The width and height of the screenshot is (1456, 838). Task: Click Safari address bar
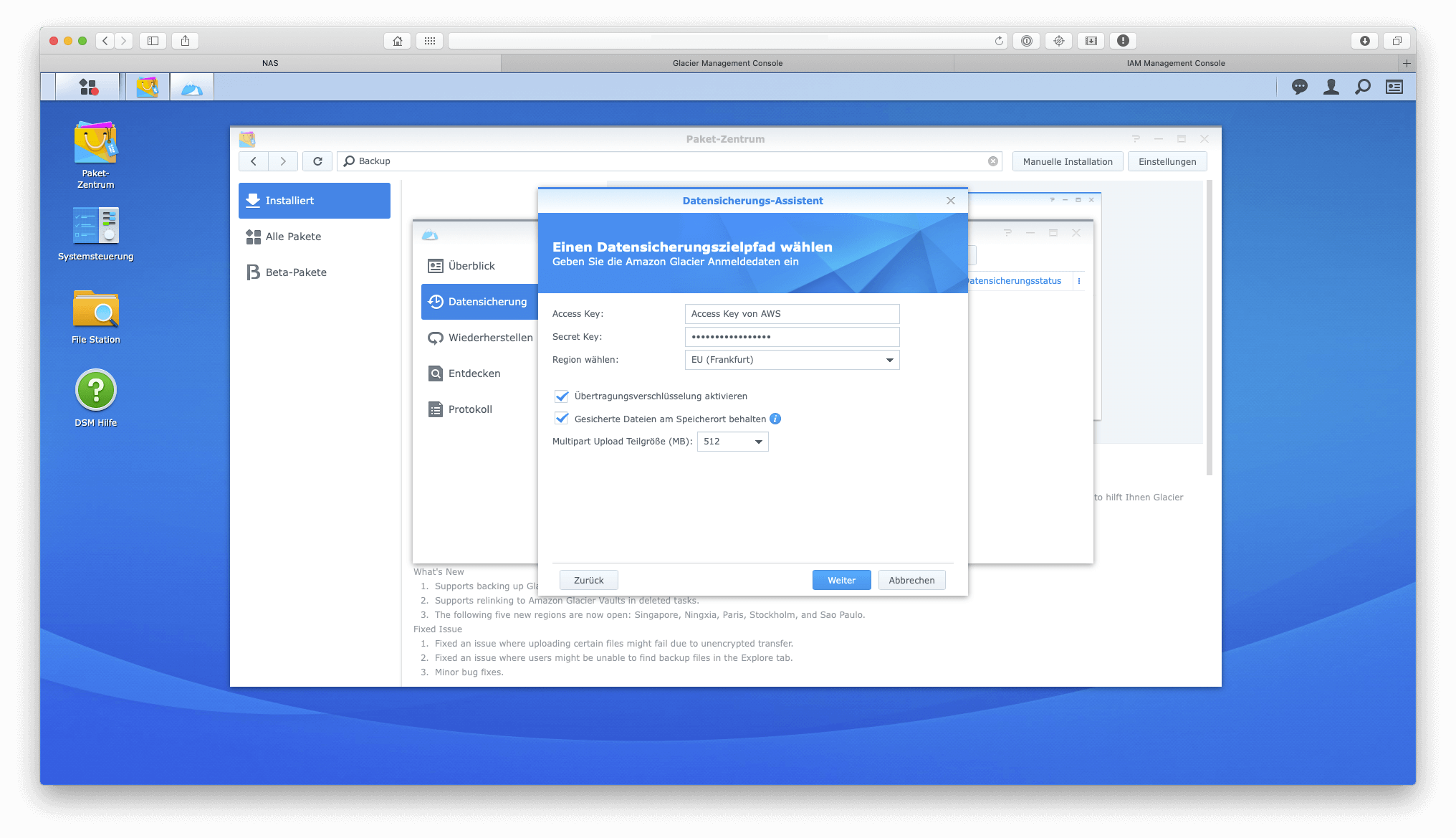tap(728, 41)
